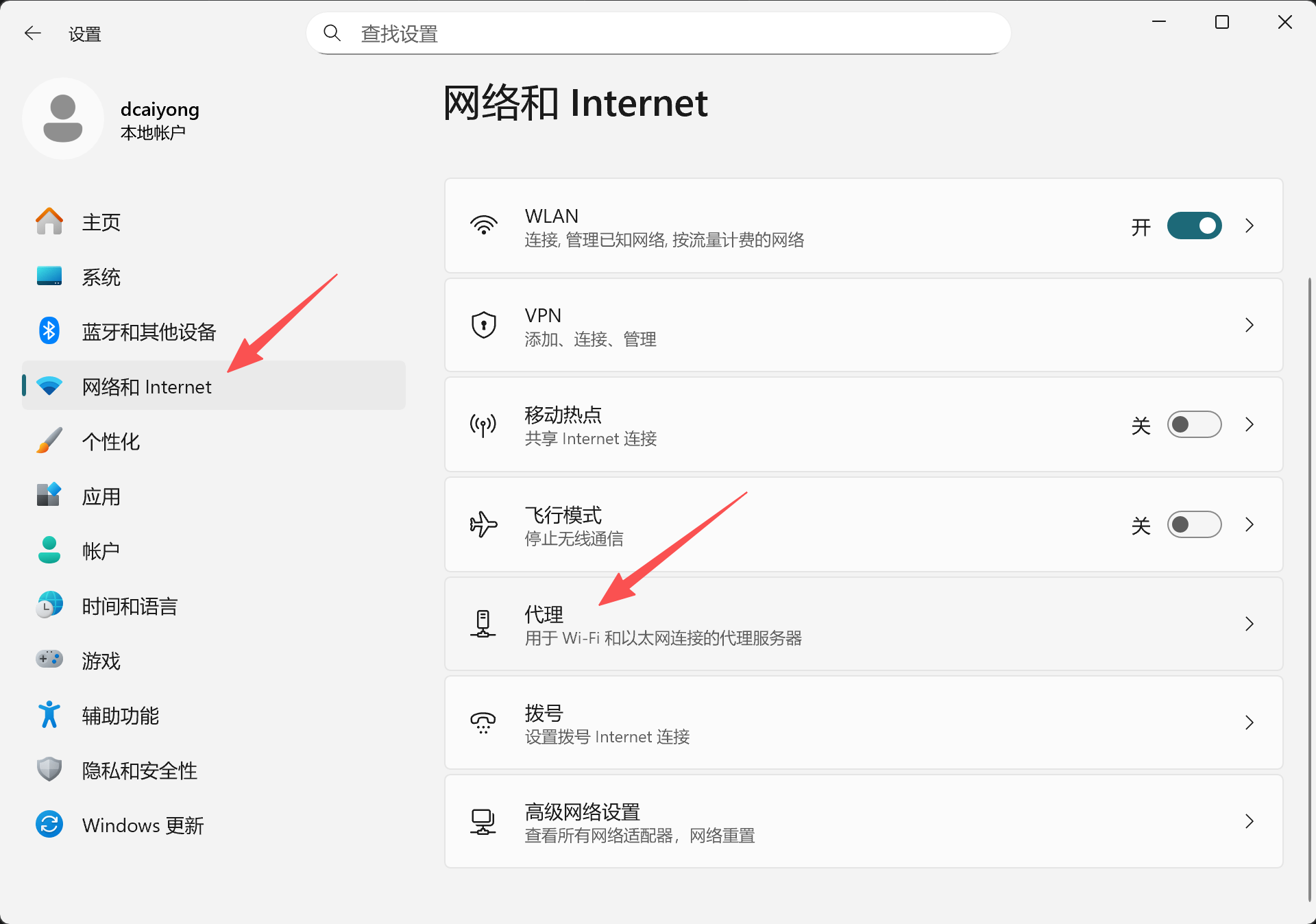
Task: Select 个性化 in the sidebar
Action: coord(110,441)
